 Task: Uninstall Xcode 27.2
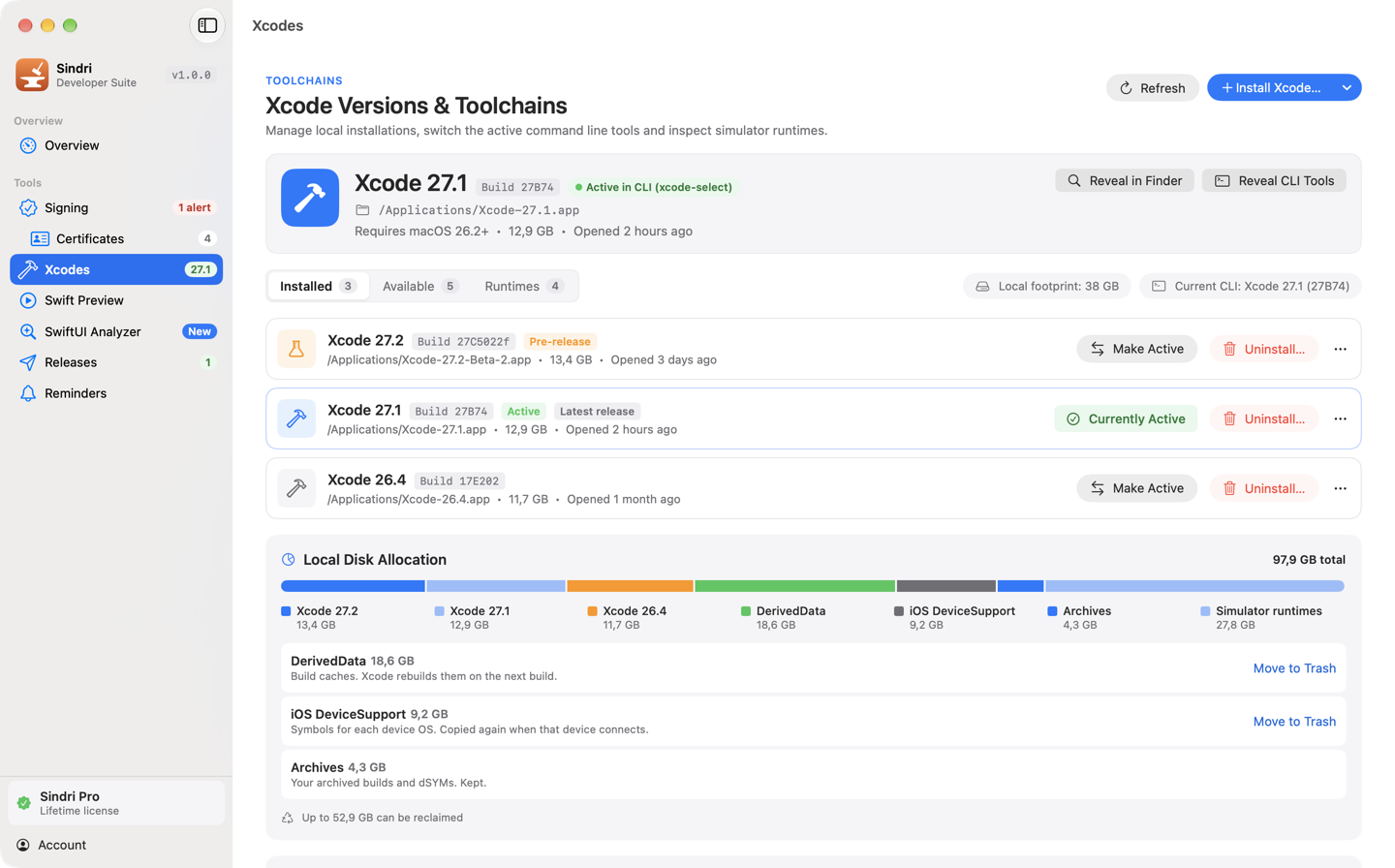tap(1264, 349)
